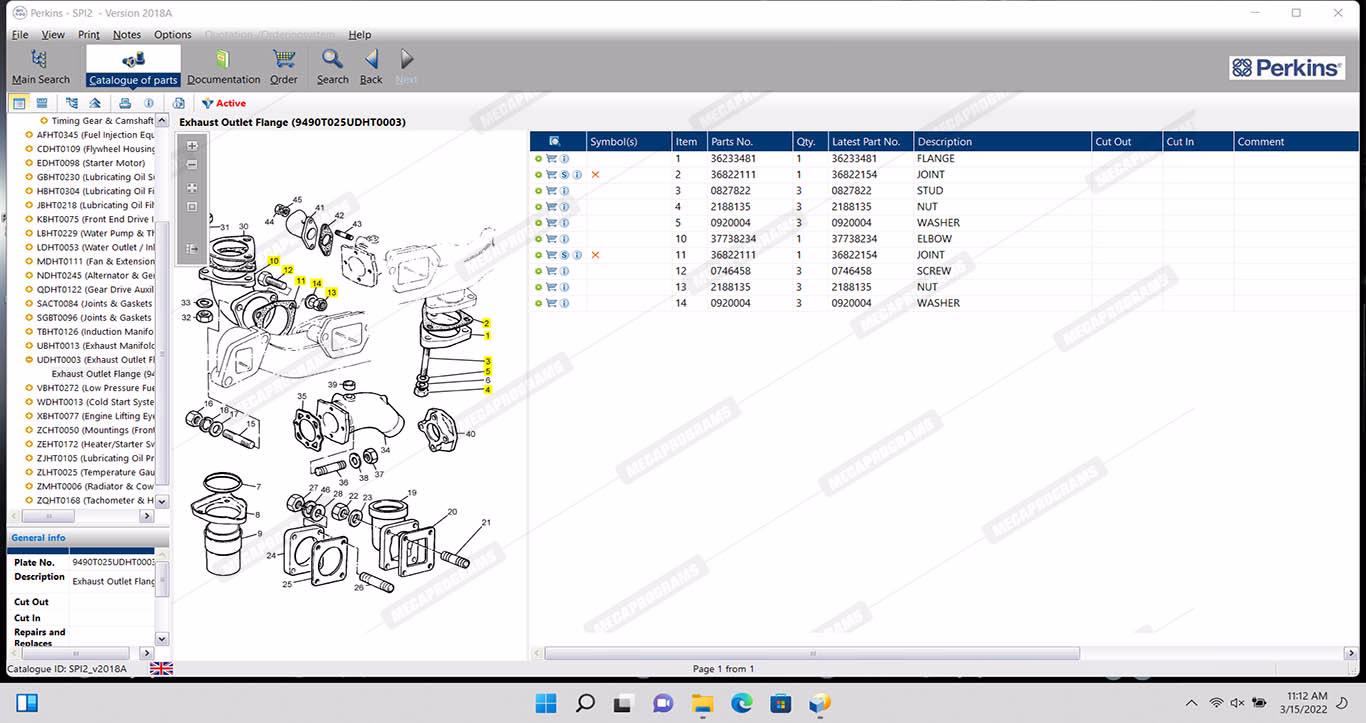
Task: Expand the SACT0084 Joints & Gaskets node
Action: (29, 303)
